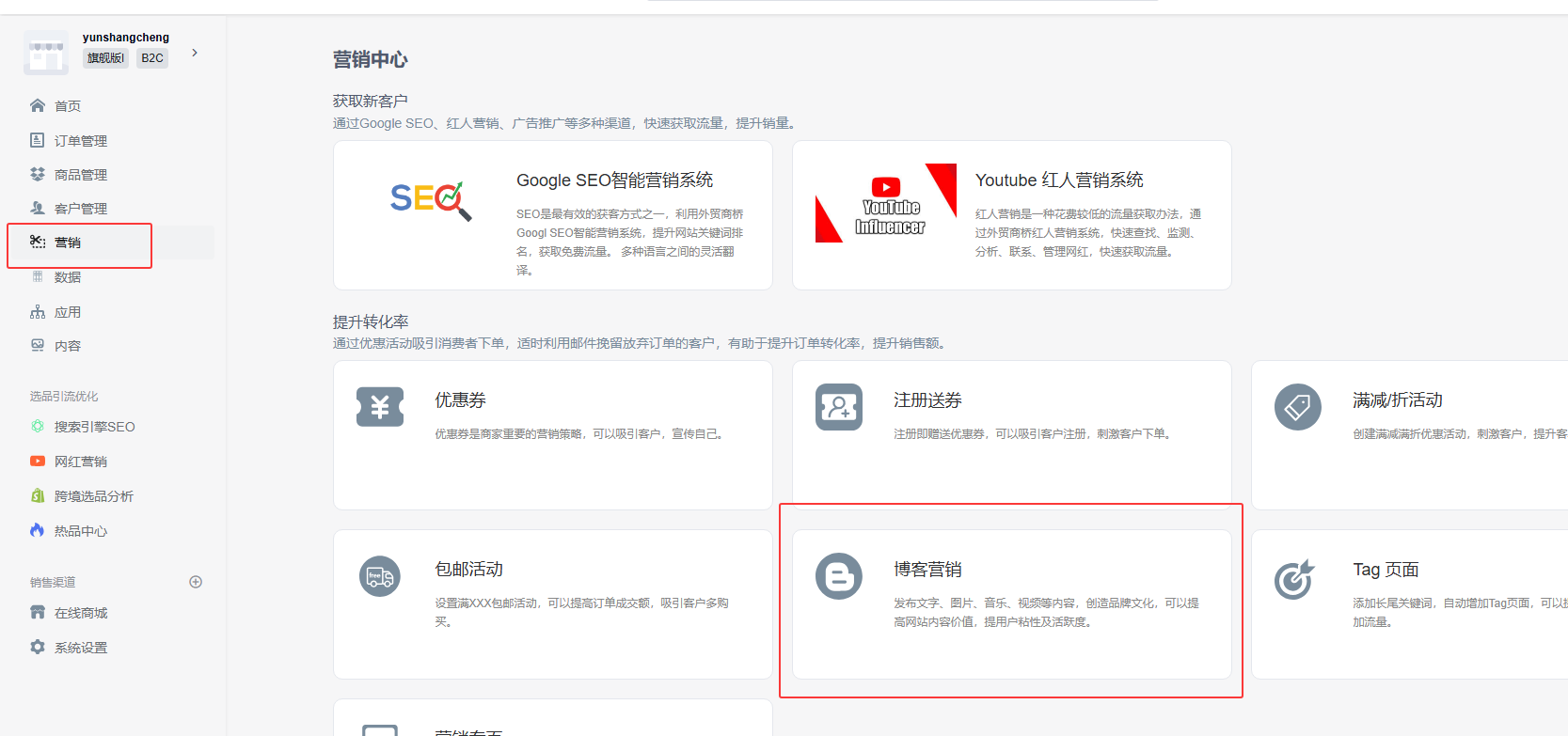
Task: Click the YouTube Influencer thumbnail
Action: pos(886,204)
